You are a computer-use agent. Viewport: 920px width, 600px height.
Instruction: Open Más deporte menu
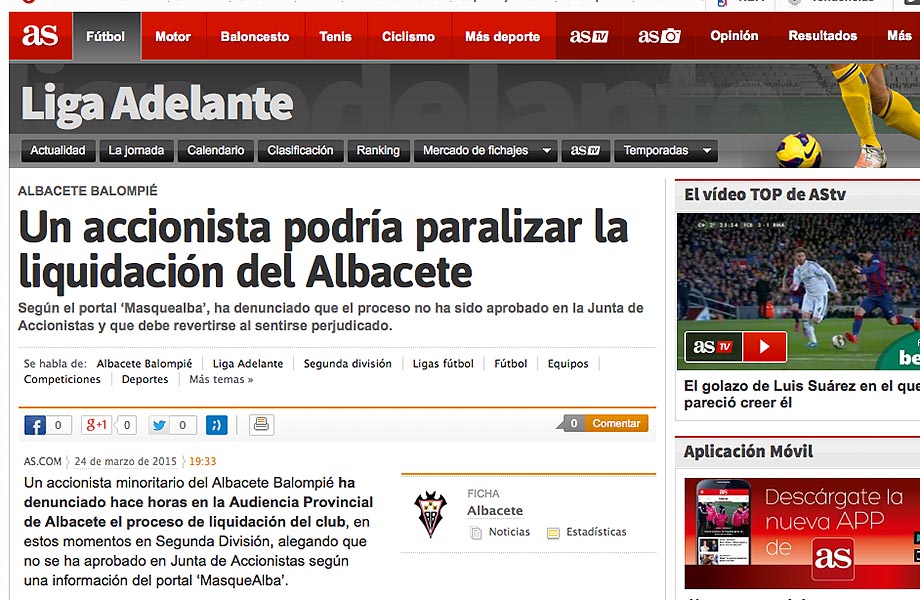click(503, 36)
